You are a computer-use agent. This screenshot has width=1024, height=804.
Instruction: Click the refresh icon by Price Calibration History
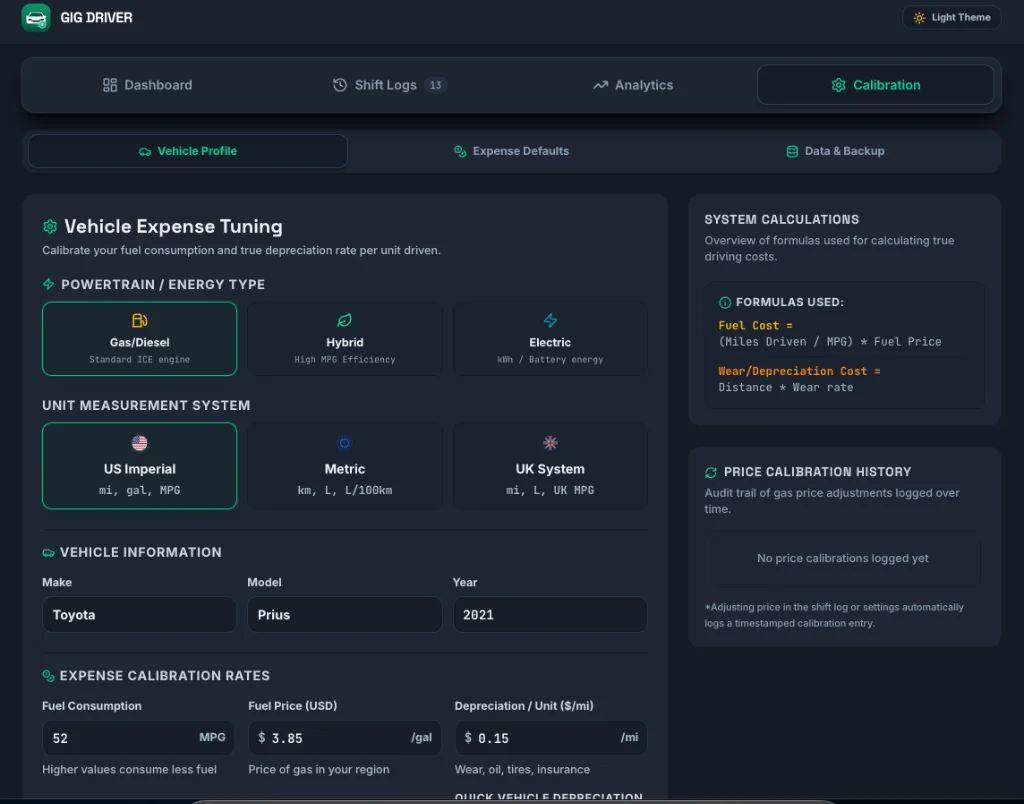[711, 472]
